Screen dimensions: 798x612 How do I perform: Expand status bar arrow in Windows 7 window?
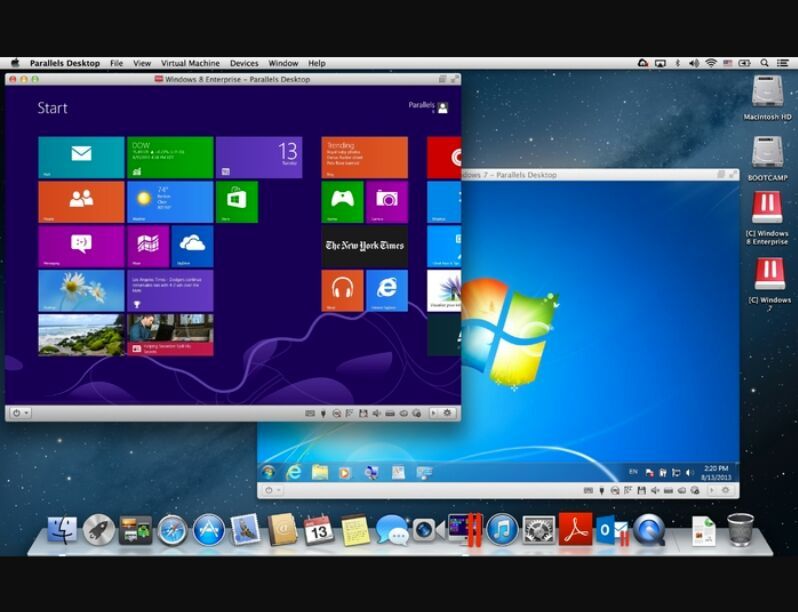pyautogui.click(x=712, y=490)
